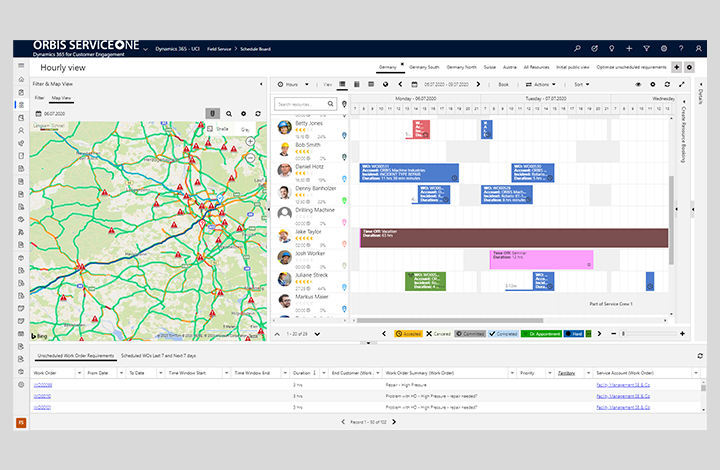Open the Hours view dropdown
This screenshot has width=720, height=470.
click(x=293, y=84)
